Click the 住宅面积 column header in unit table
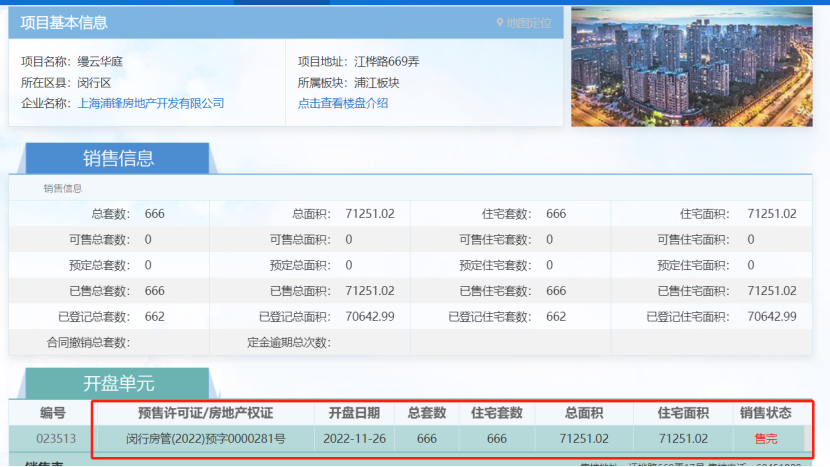The image size is (830, 467). point(684,413)
